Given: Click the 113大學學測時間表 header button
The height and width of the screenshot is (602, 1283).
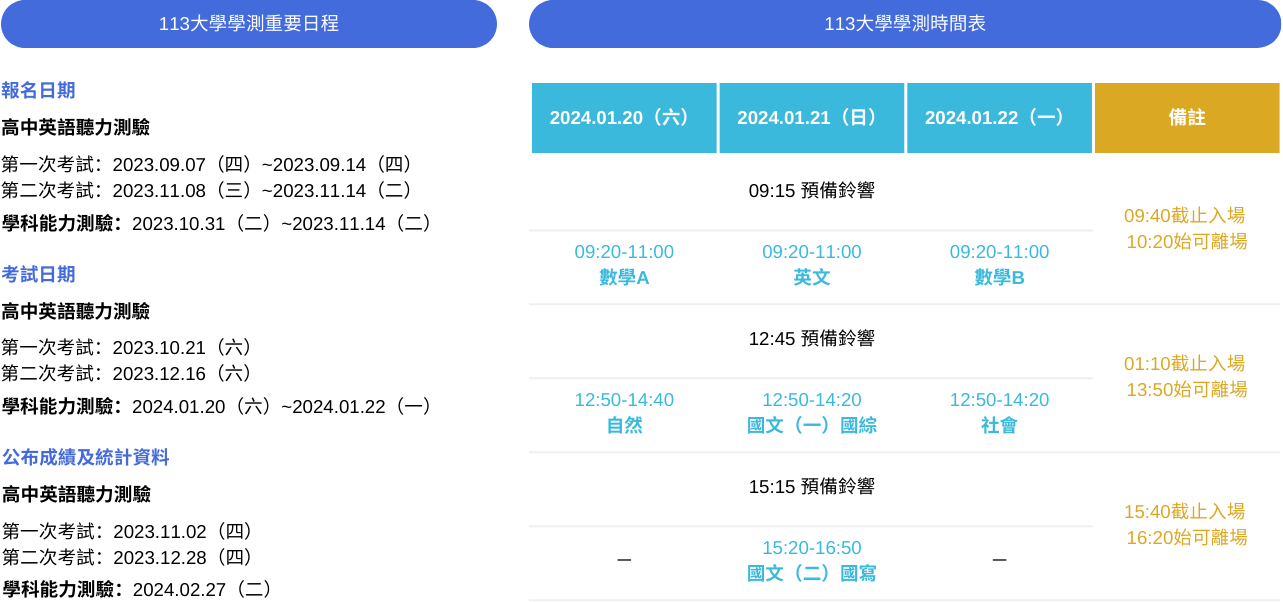Looking at the screenshot, I should 905,24.
